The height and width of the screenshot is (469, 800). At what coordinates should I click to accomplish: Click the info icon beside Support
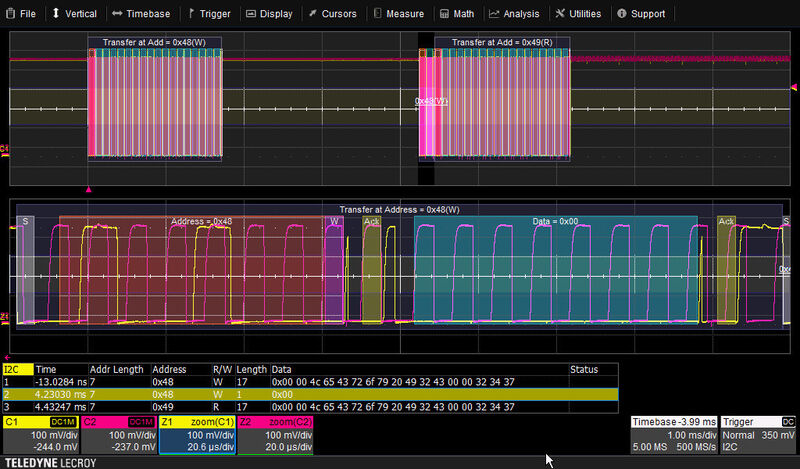(x=621, y=13)
